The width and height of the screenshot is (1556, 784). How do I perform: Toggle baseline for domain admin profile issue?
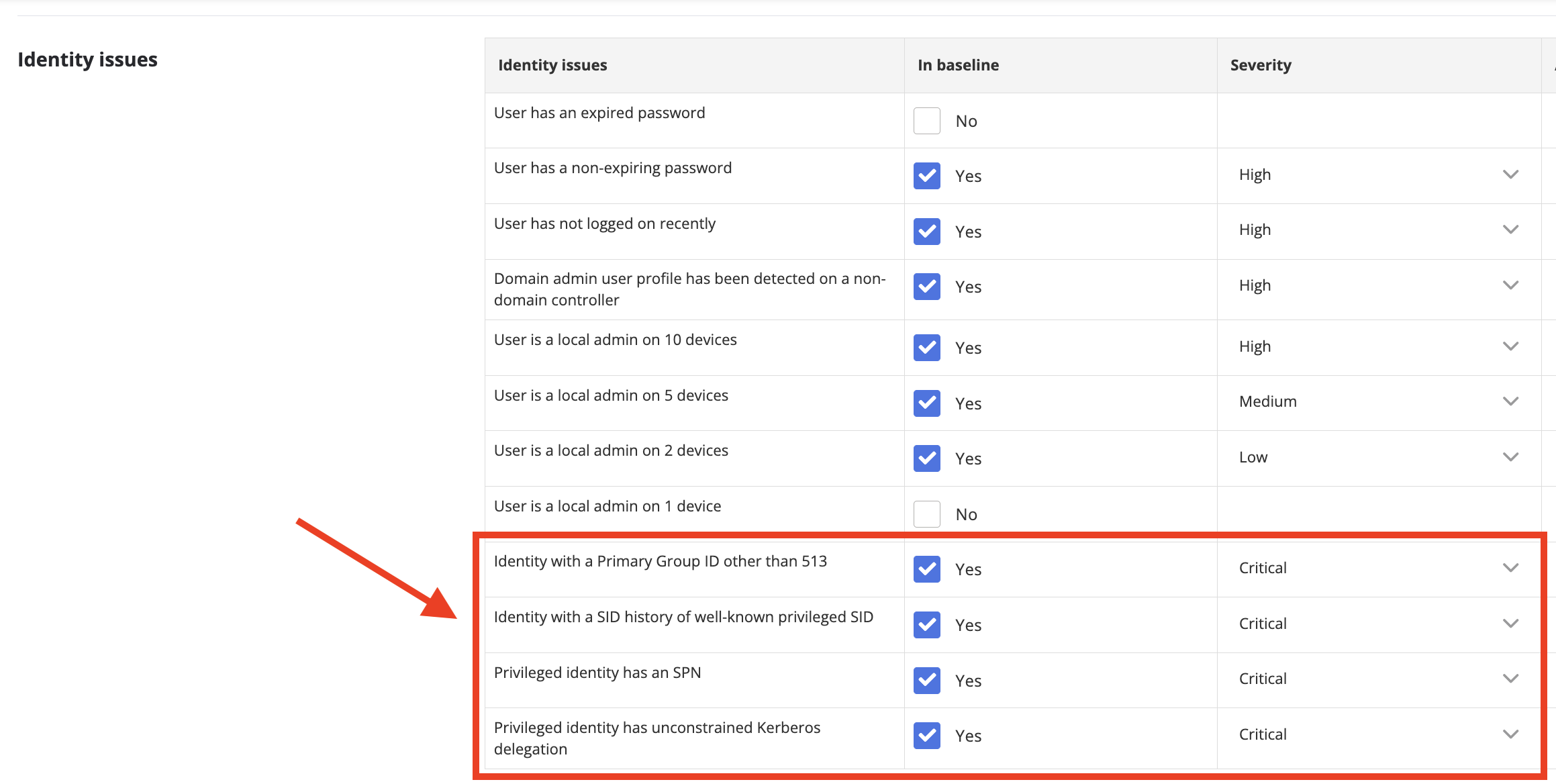pos(926,287)
